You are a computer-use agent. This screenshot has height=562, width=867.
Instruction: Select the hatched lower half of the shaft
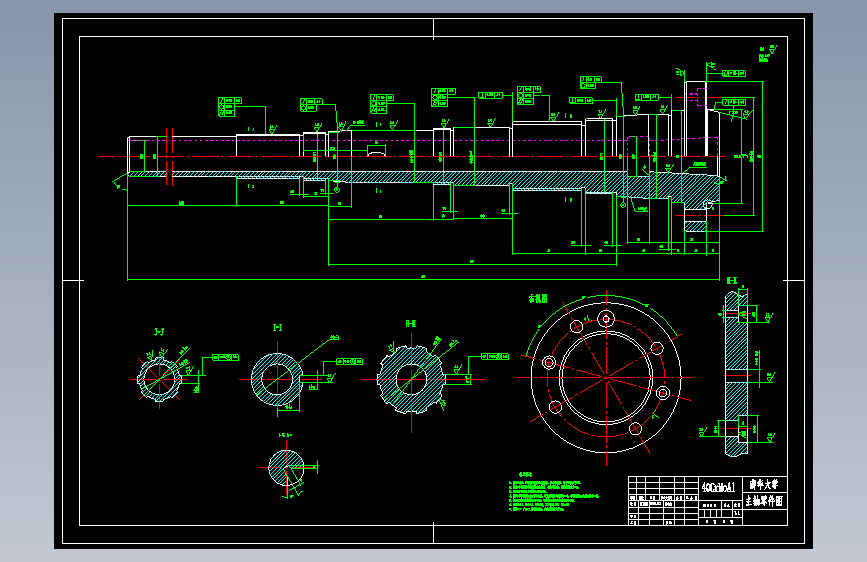(424, 183)
